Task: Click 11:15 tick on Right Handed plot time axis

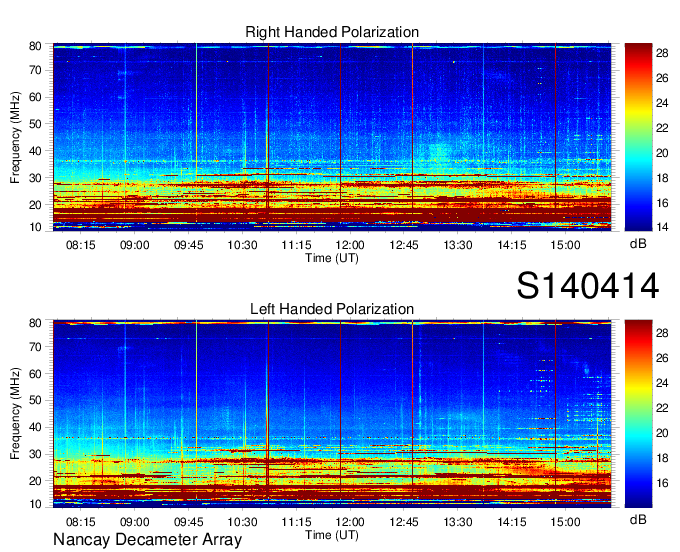Action: coord(296,245)
